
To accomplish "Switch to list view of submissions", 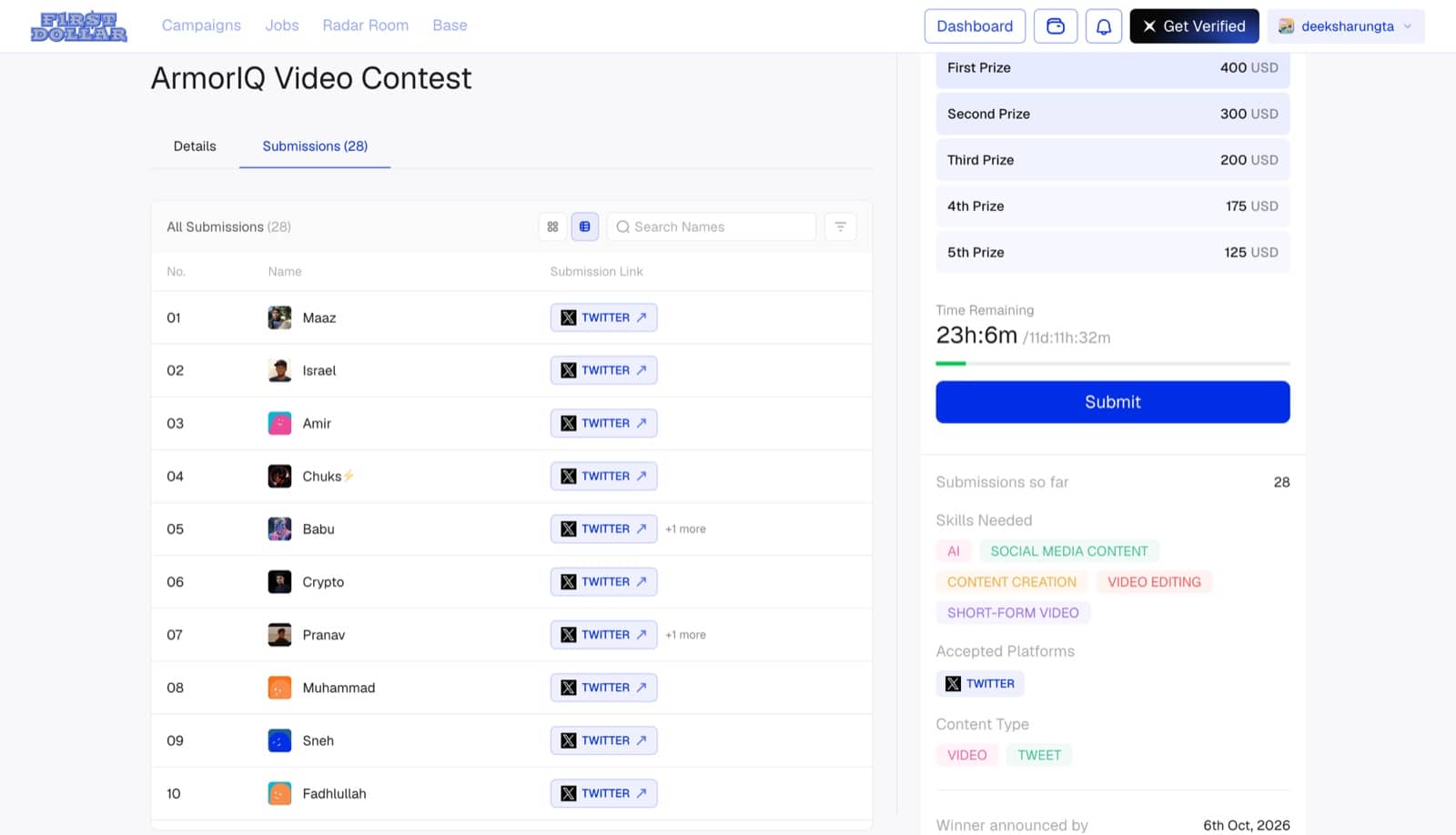I will [x=585, y=226].
